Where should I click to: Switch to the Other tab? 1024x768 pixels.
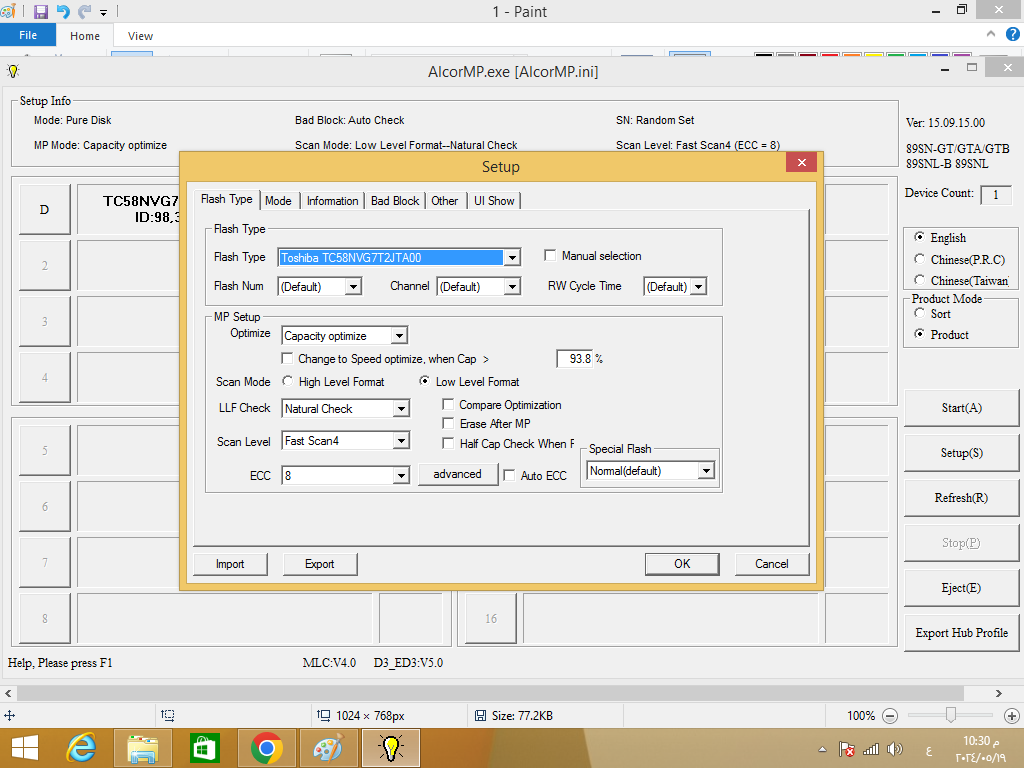click(x=444, y=201)
